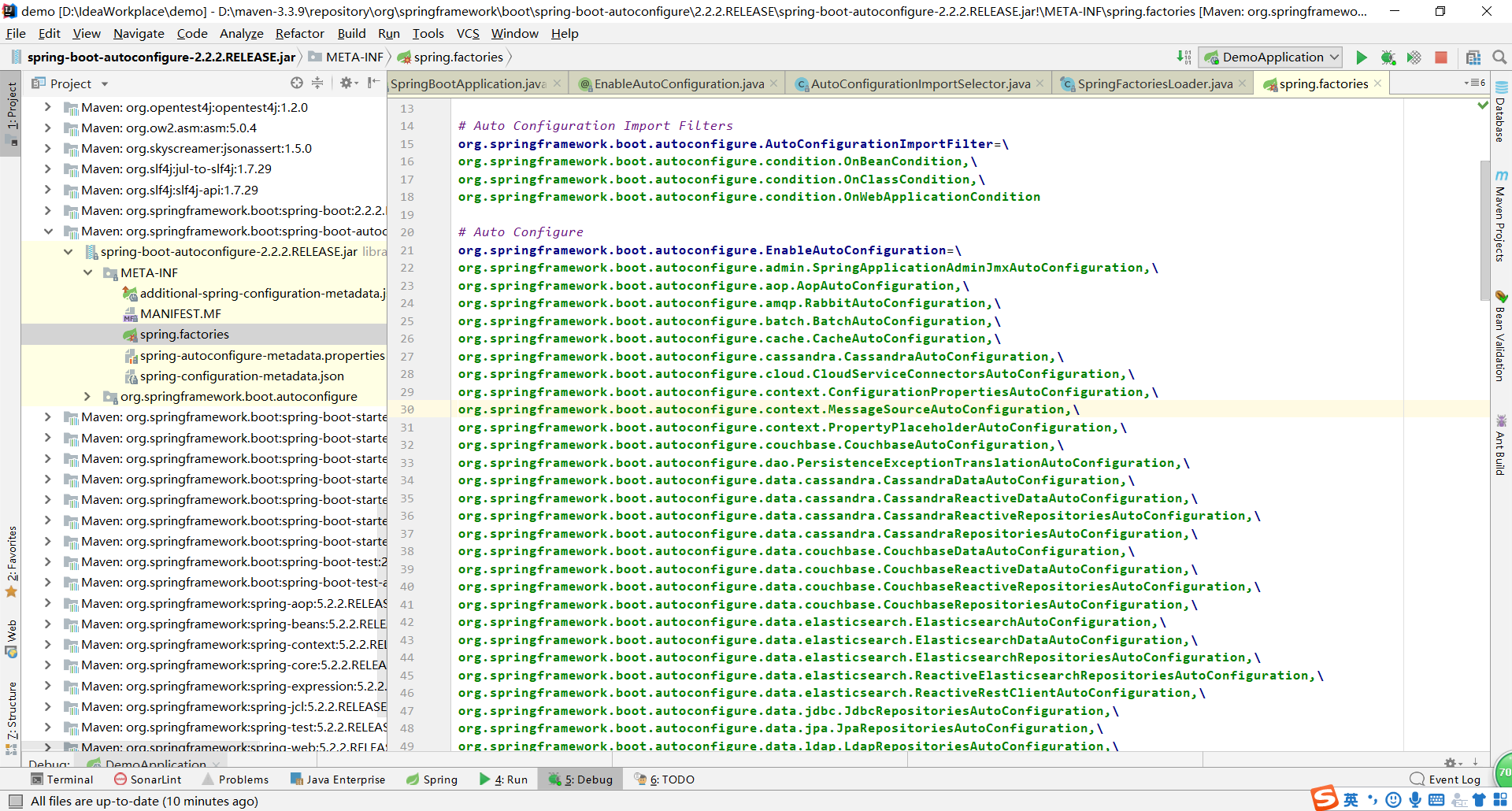This screenshot has height=811, width=1512.
Task: Click the green 70 memory floating ball
Action: point(1504,772)
